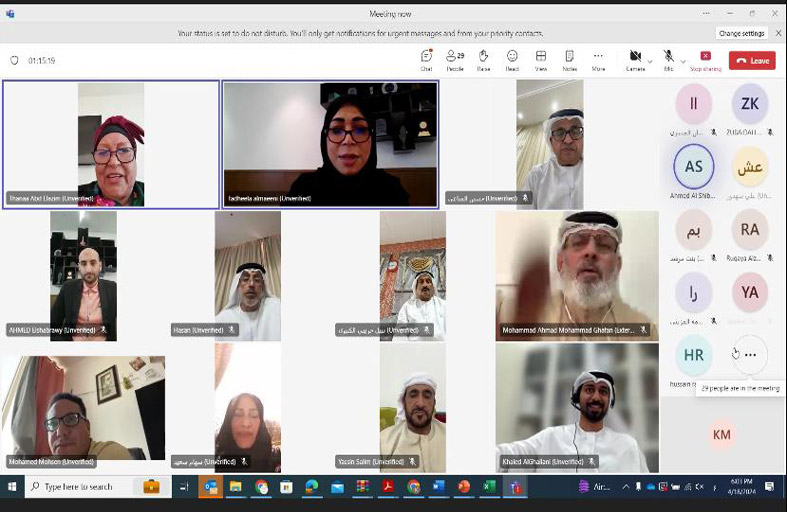The height and width of the screenshot is (512, 787).
Task: Leave the meeting
Action: pos(752,61)
